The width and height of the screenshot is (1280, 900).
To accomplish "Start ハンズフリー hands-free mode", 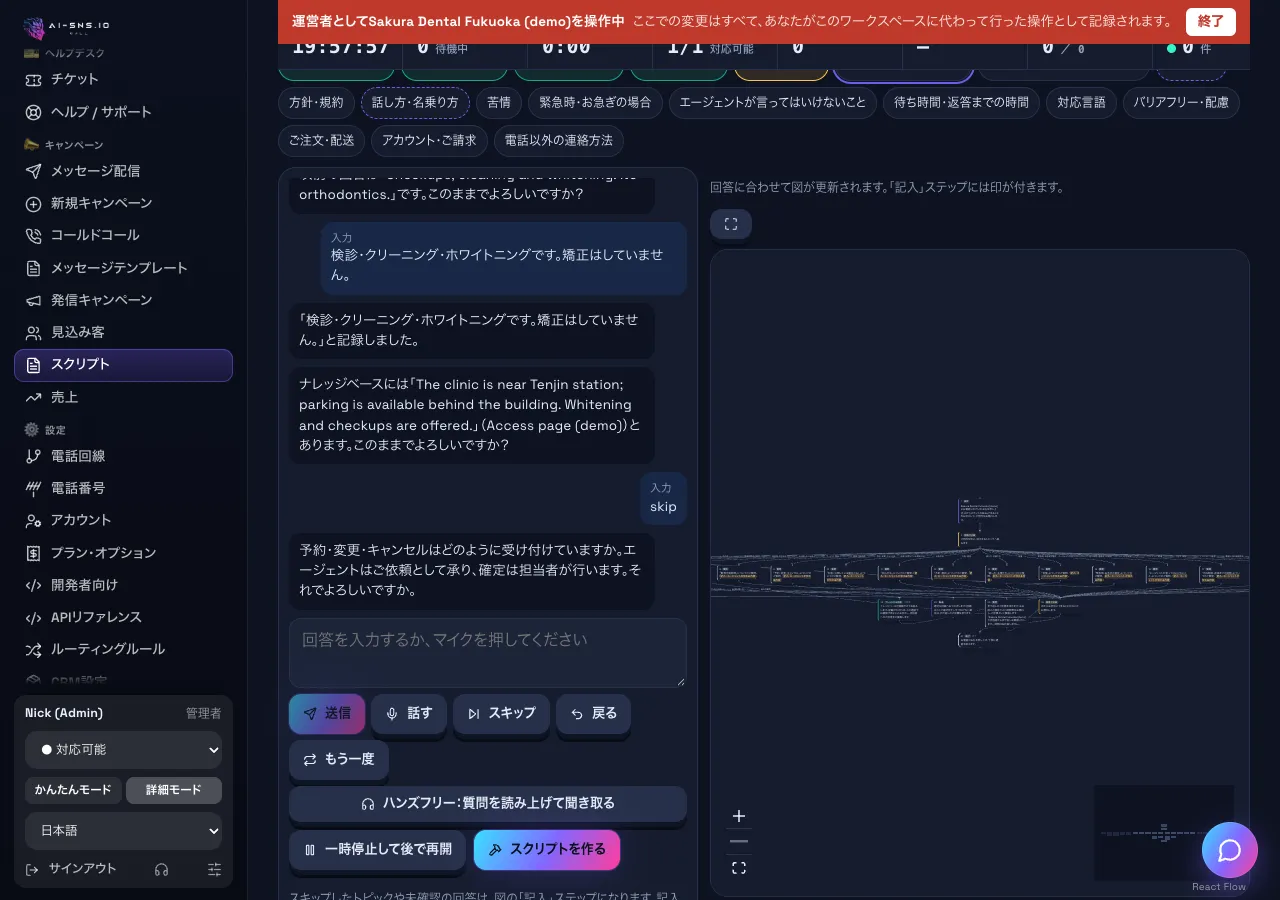I will 488,804.
